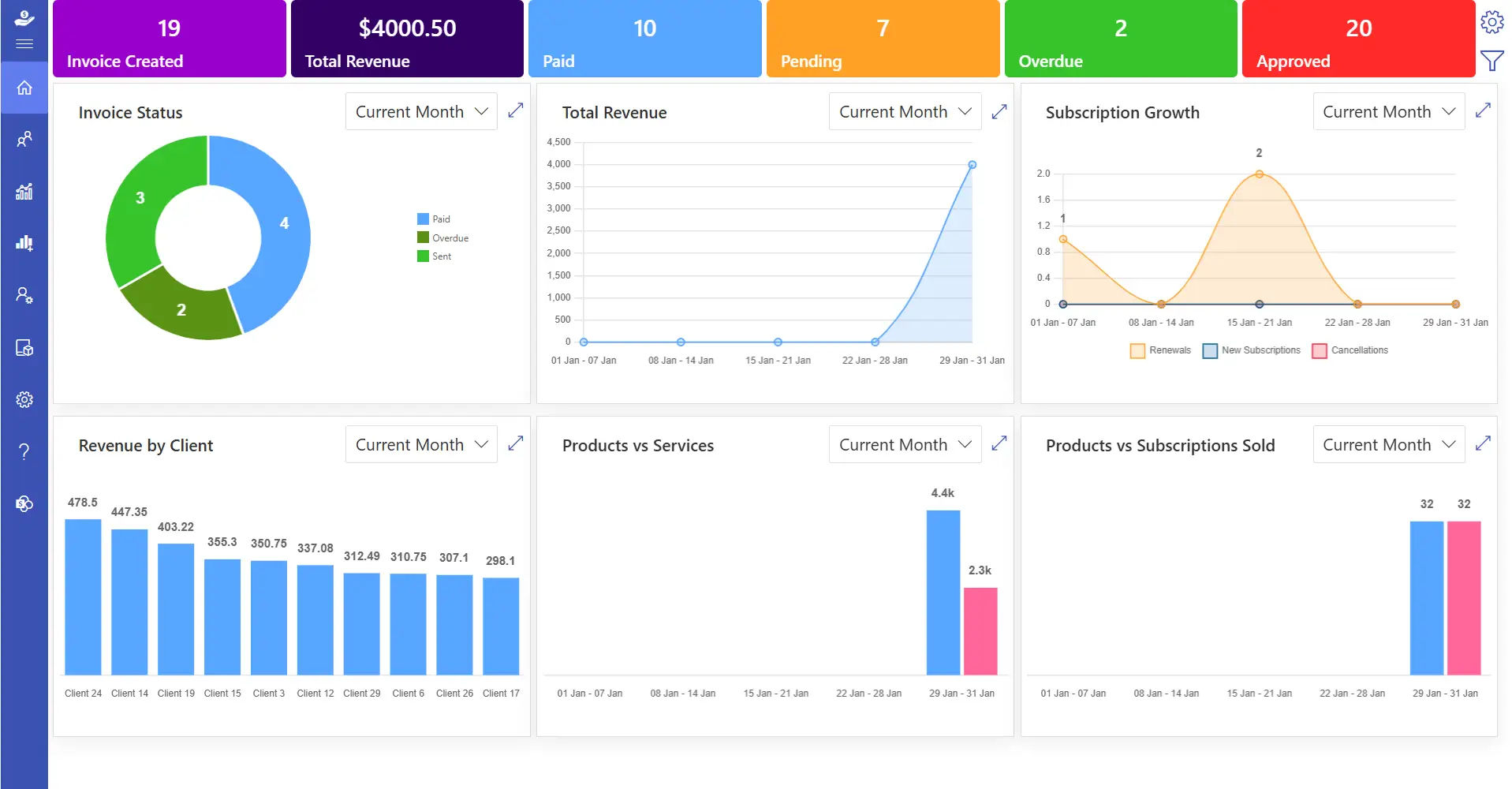Expand the Products vs Services chart
Screen dimensions: 1512x789
pyautogui.click(x=999, y=443)
